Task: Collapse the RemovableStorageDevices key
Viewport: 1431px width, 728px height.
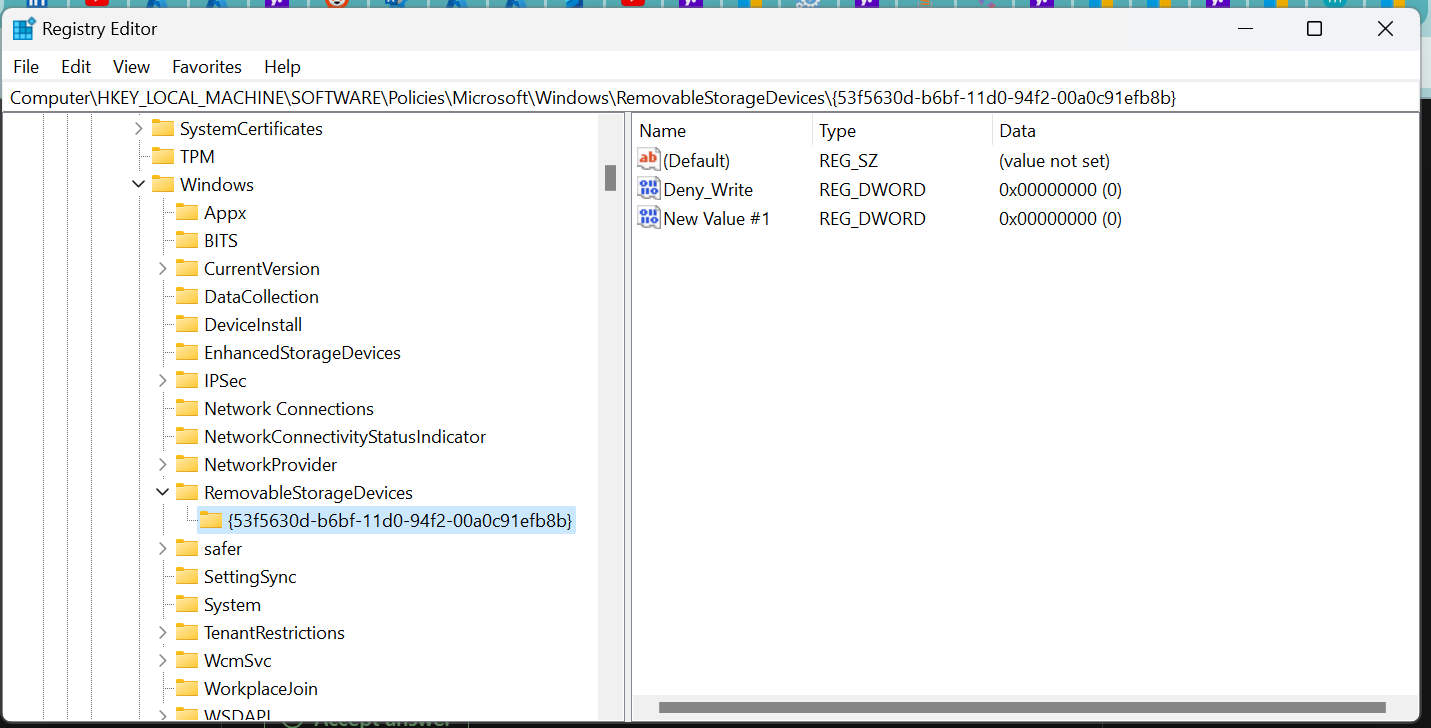Action: pyautogui.click(x=163, y=492)
